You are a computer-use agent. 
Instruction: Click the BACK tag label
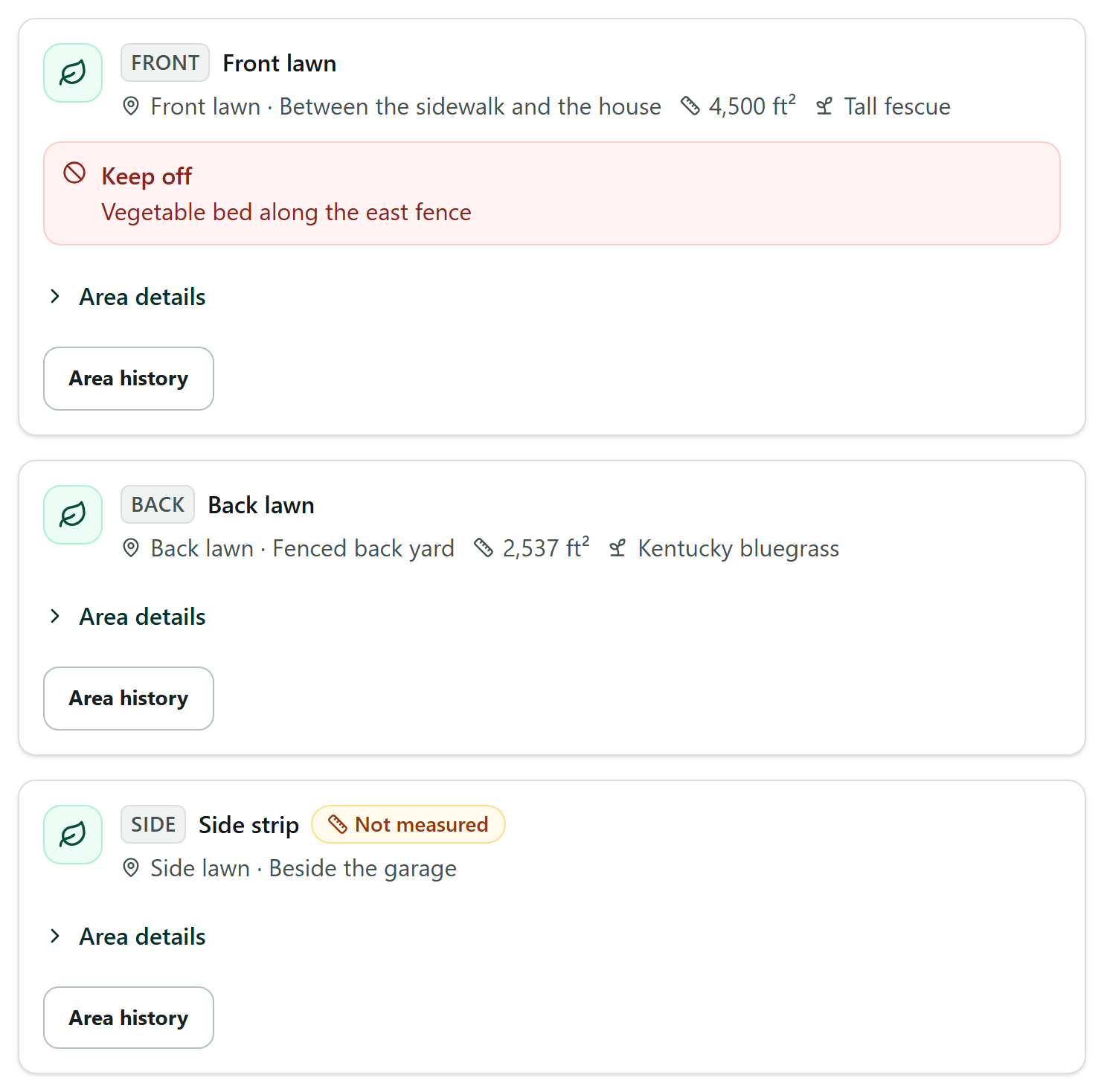(158, 505)
